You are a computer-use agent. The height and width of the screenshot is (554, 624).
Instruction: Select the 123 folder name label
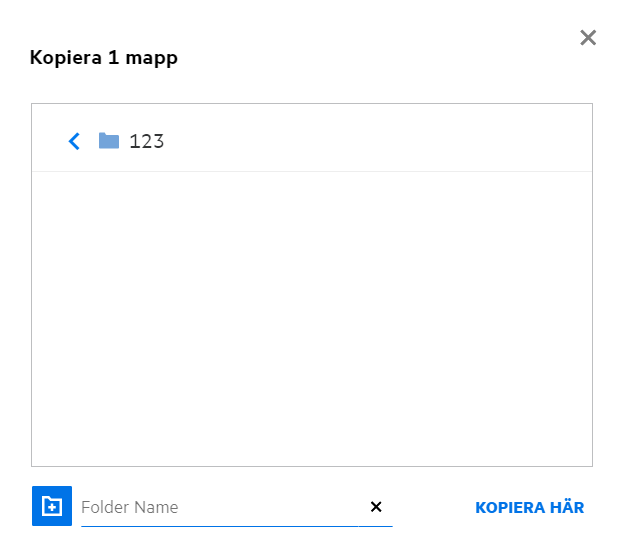pyautogui.click(x=147, y=141)
